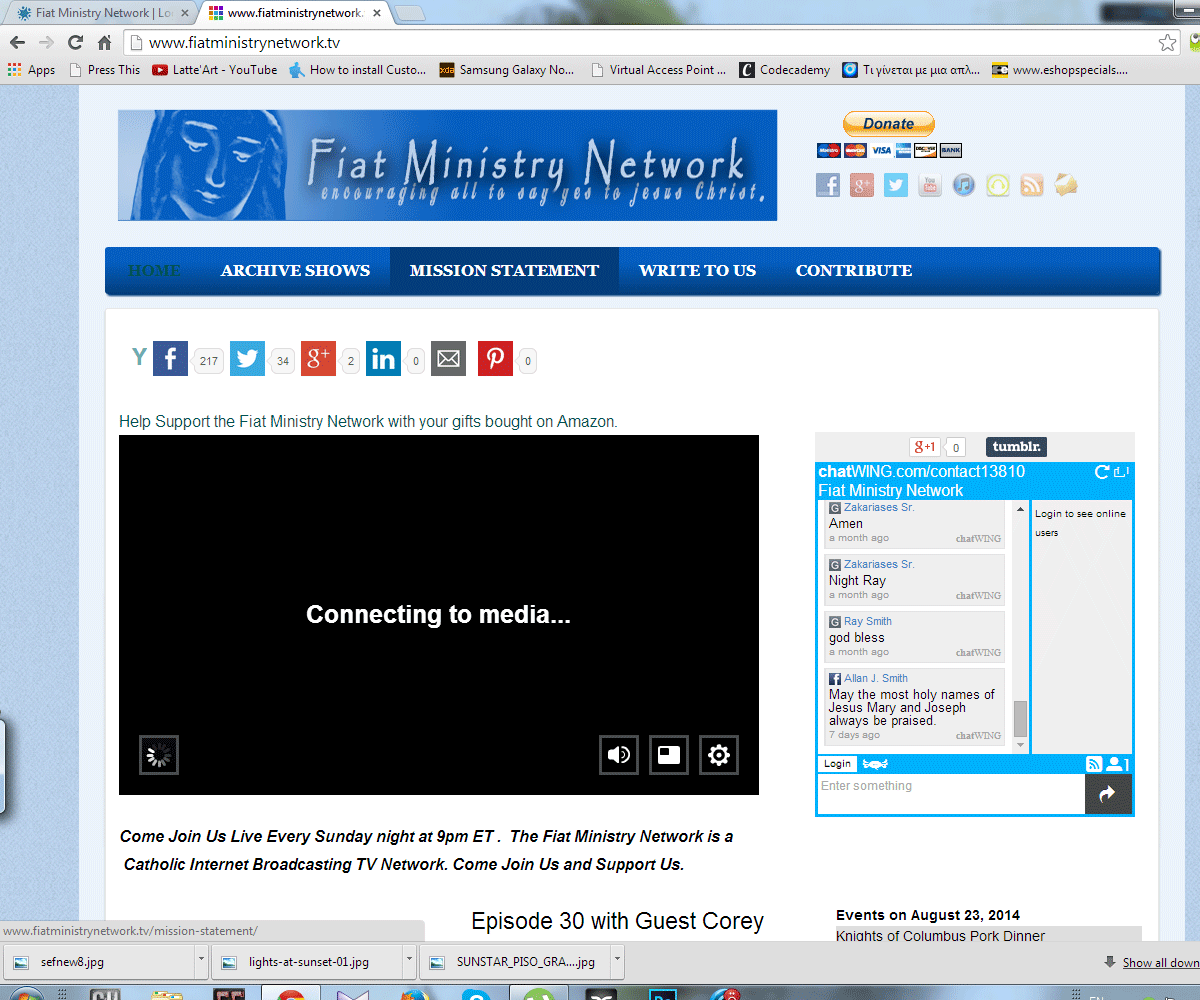Open the YouTube icon in header
1200x1000 pixels.
click(x=930, y=185)
